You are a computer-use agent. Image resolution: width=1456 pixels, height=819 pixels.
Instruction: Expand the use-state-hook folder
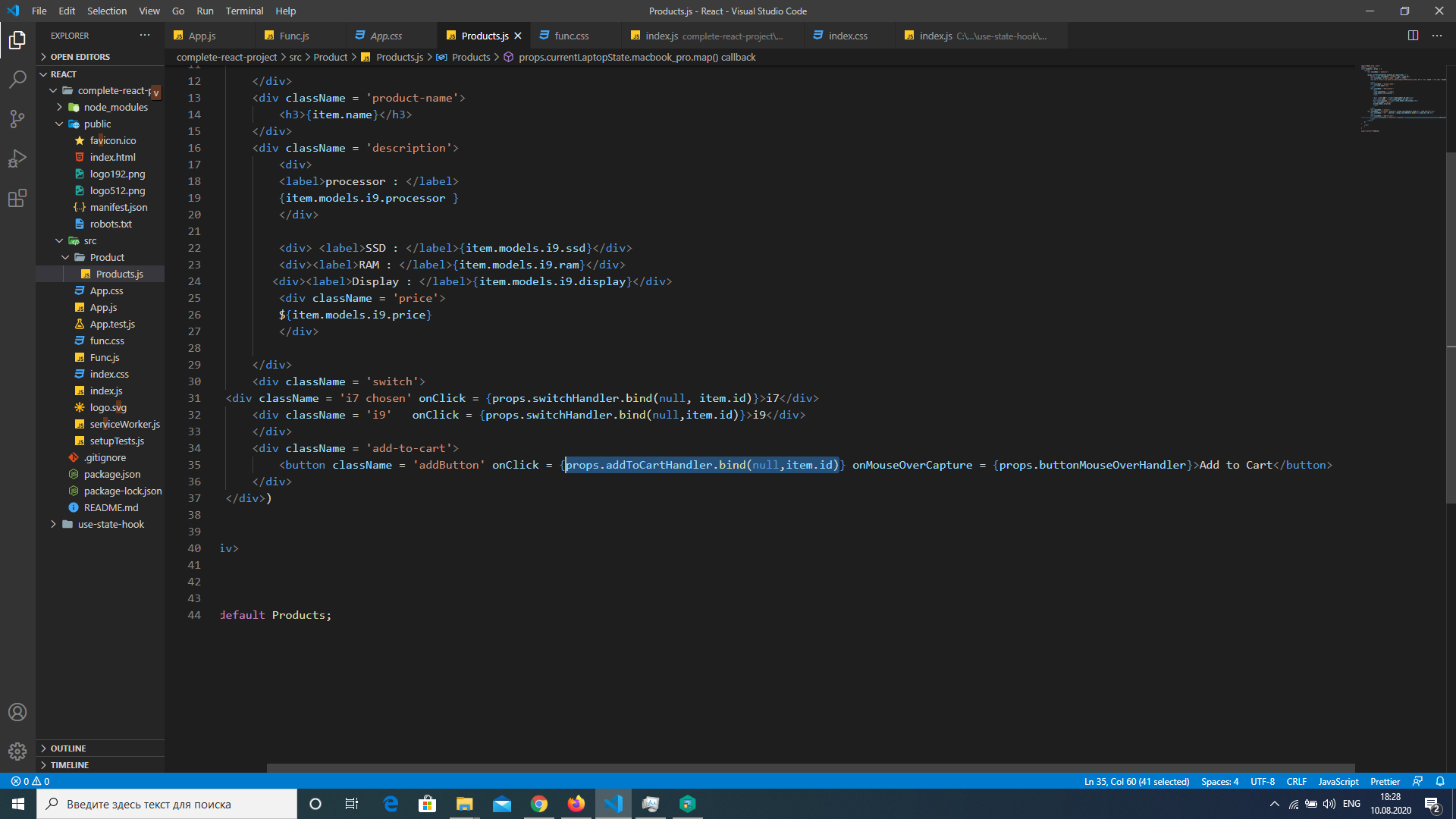point(111,525)
